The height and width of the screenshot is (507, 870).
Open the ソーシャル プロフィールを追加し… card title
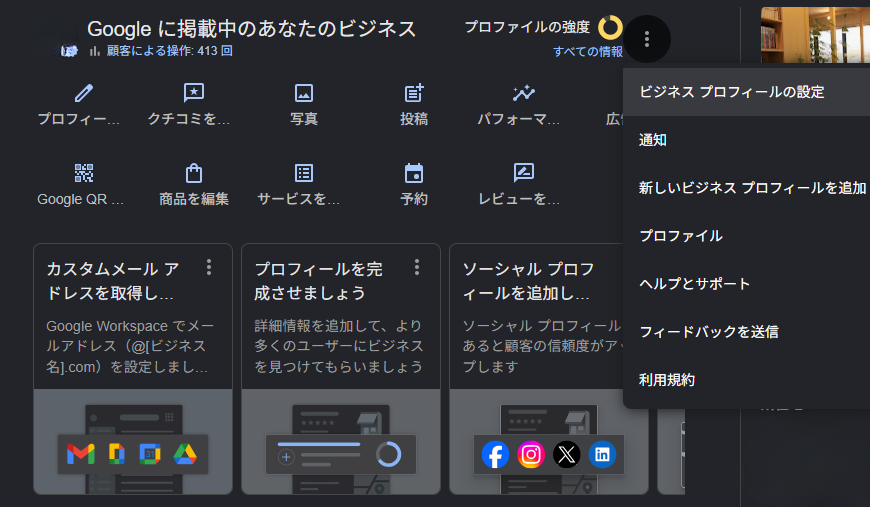[x=528, y=281]
